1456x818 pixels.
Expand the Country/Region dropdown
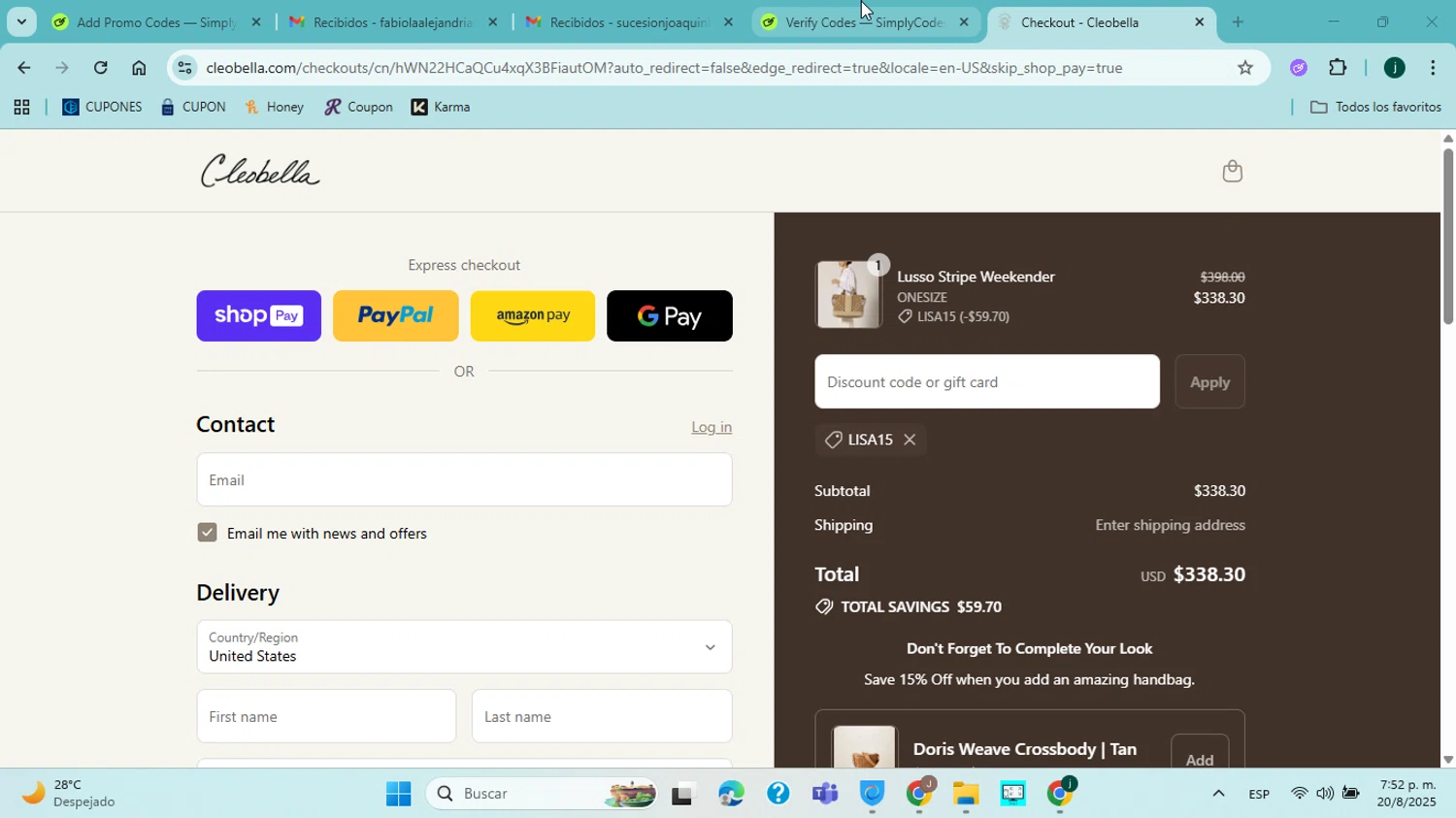(x=464, y=646)
